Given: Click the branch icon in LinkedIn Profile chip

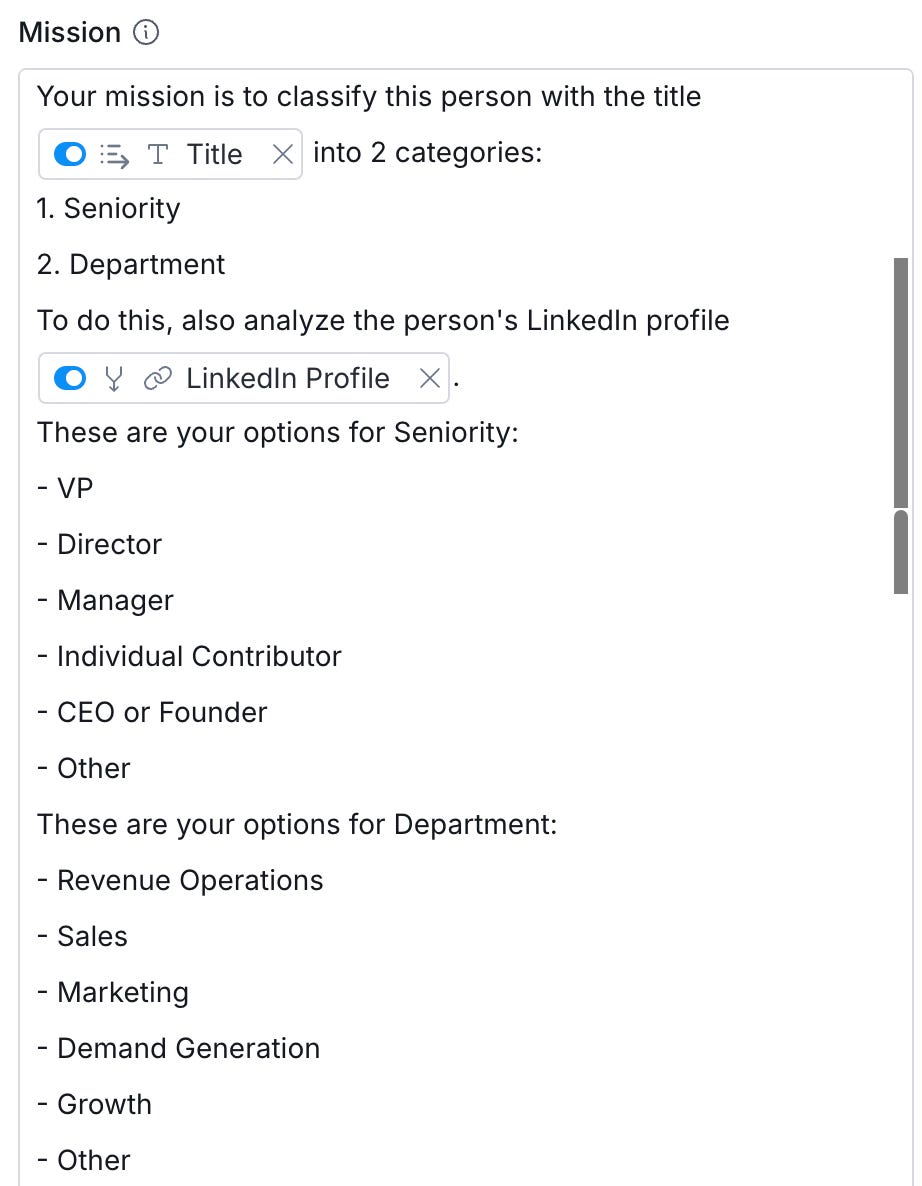Looking at the screenshot, I should tap(115, 378).
